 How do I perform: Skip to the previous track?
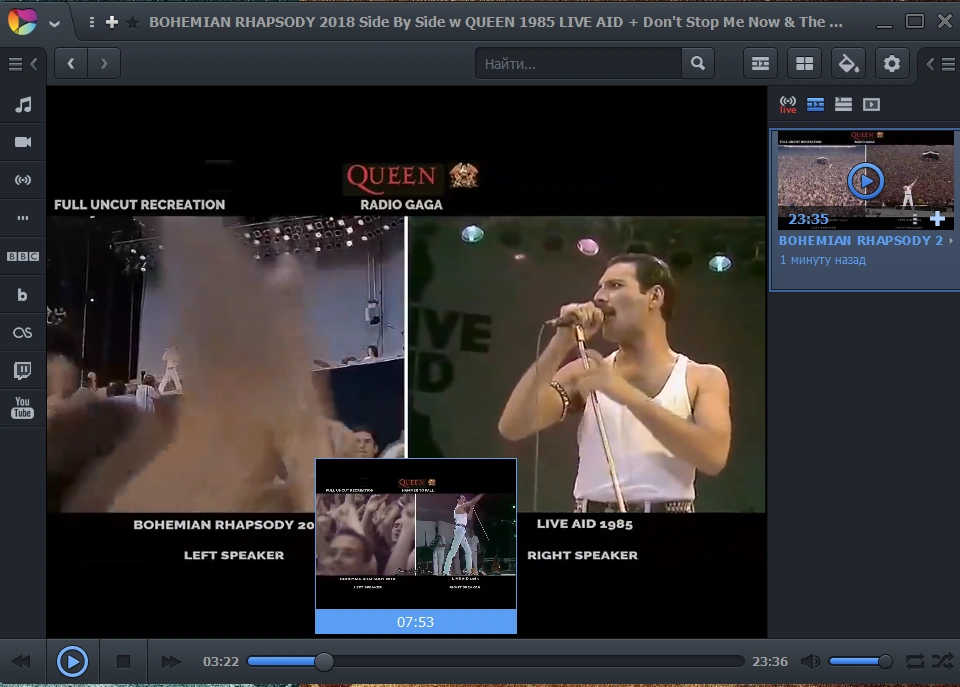coord(21,661)
